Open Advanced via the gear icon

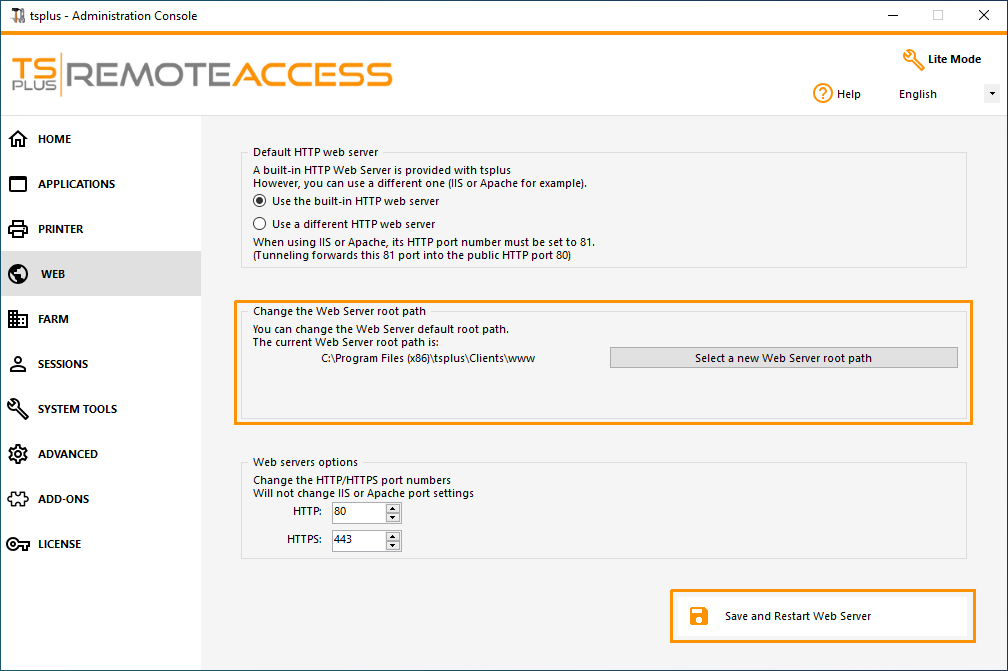(x=18, y=454)
